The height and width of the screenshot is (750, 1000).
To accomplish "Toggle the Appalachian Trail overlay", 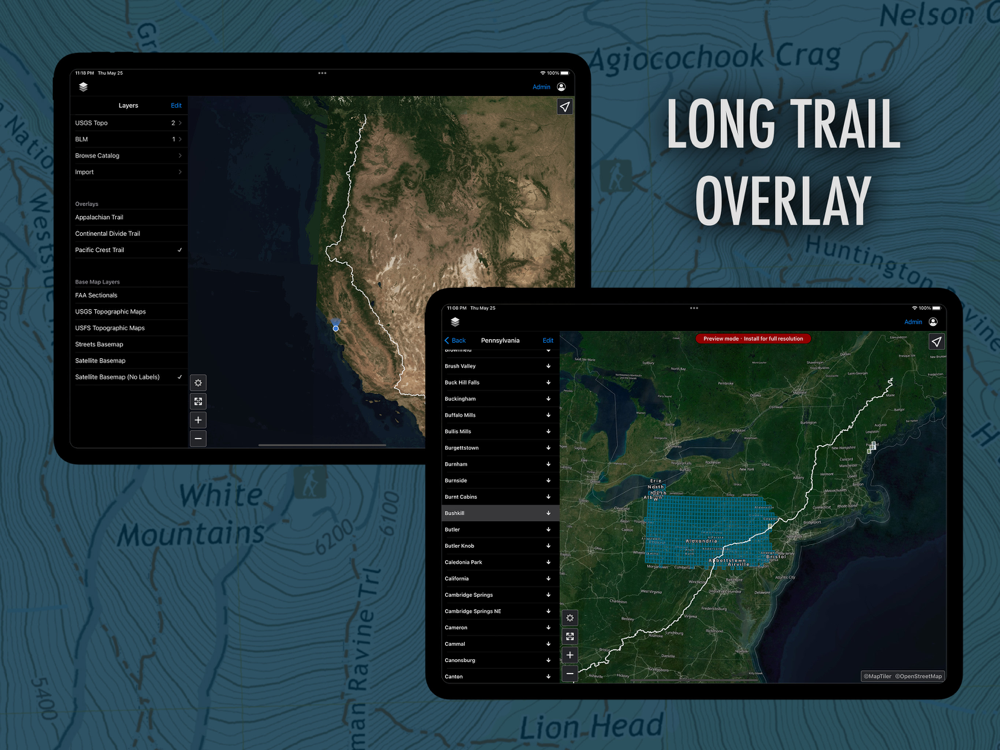I will coord(129,217).
